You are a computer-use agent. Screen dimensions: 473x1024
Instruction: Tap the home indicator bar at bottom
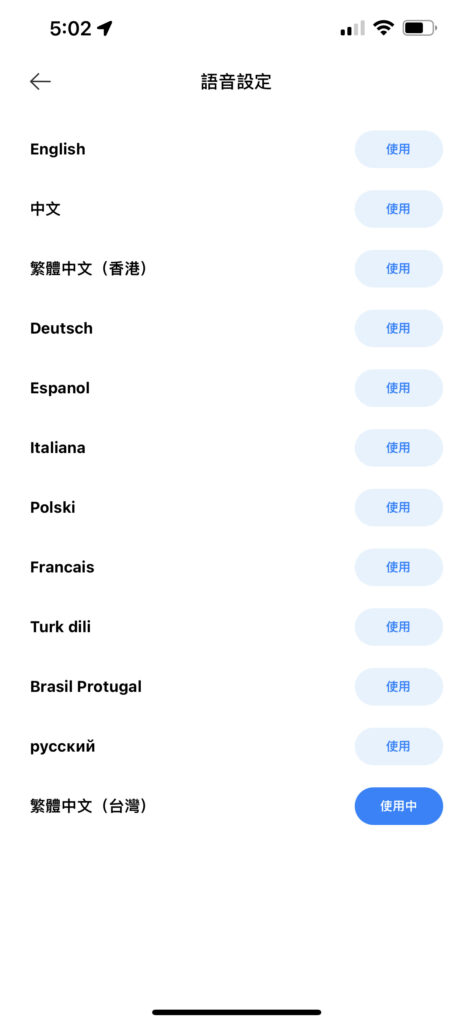[x=236, y=1012]
